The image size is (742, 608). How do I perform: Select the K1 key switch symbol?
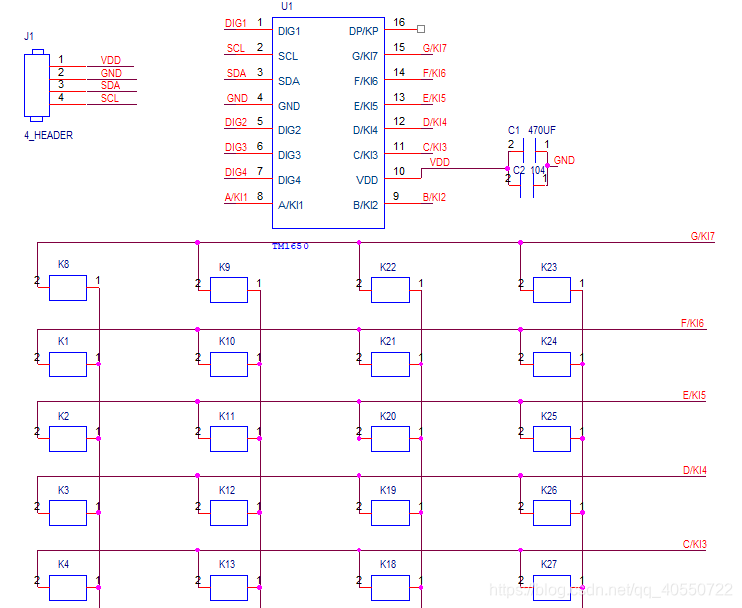click(68, 364)
